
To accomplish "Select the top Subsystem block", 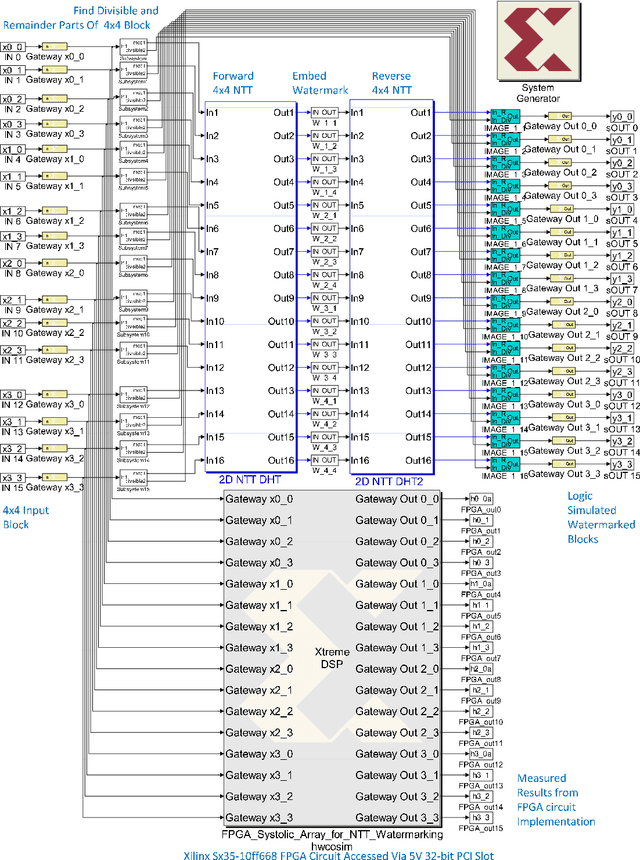I will coord(133,47).
